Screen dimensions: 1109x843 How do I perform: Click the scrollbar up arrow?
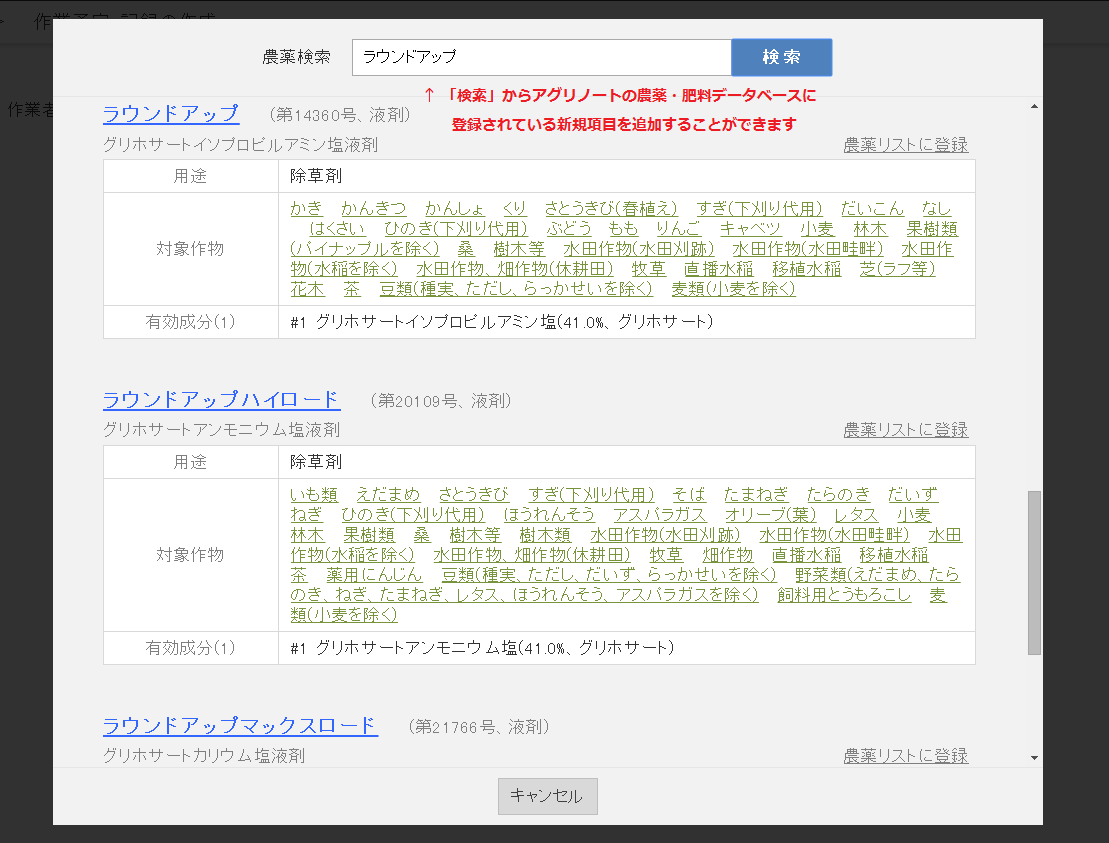[x=1034, y=107]
